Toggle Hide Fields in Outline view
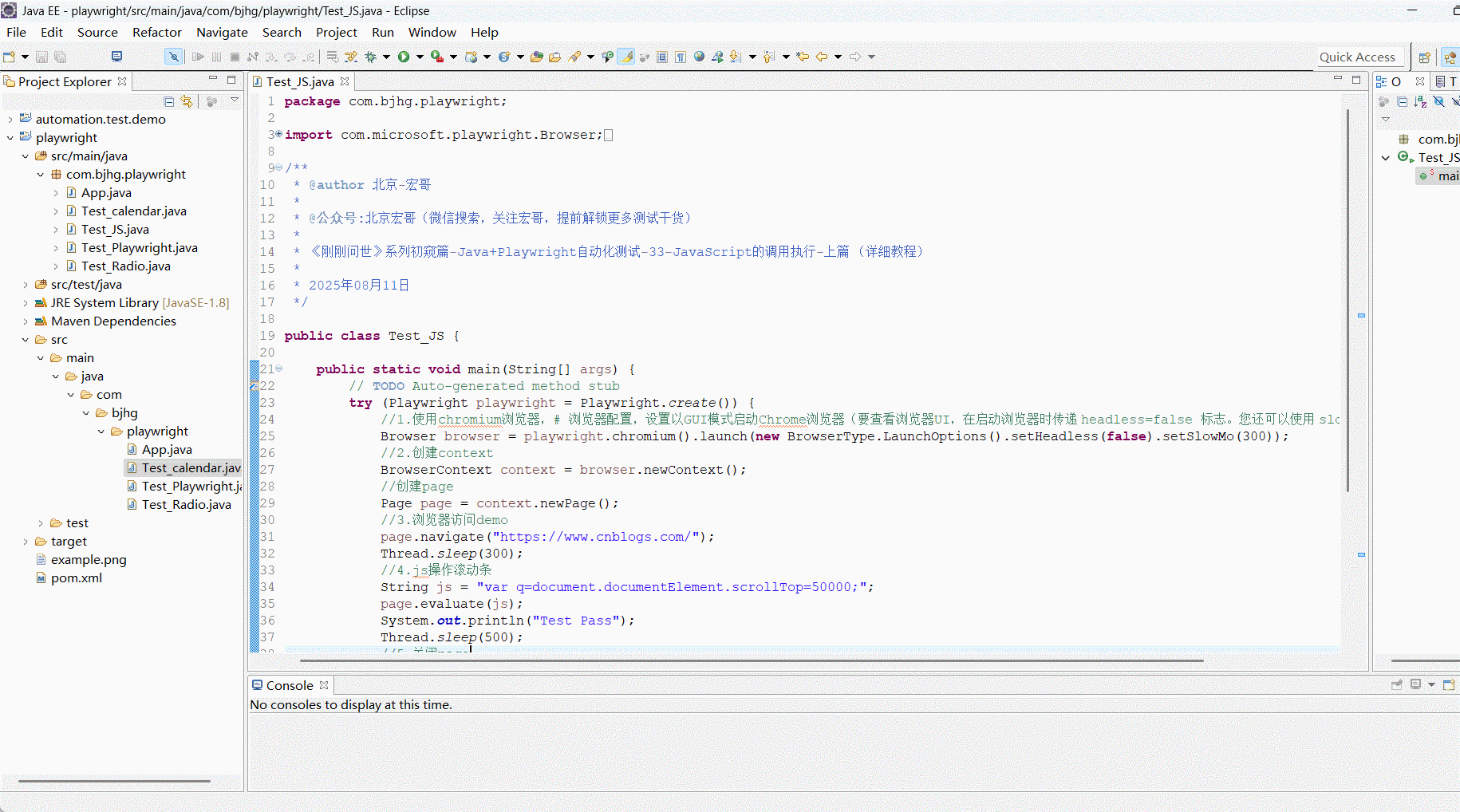Image resolution: width=1460 pixels, height=812 pixels. pyautogui.click(x=1438, y=101)
